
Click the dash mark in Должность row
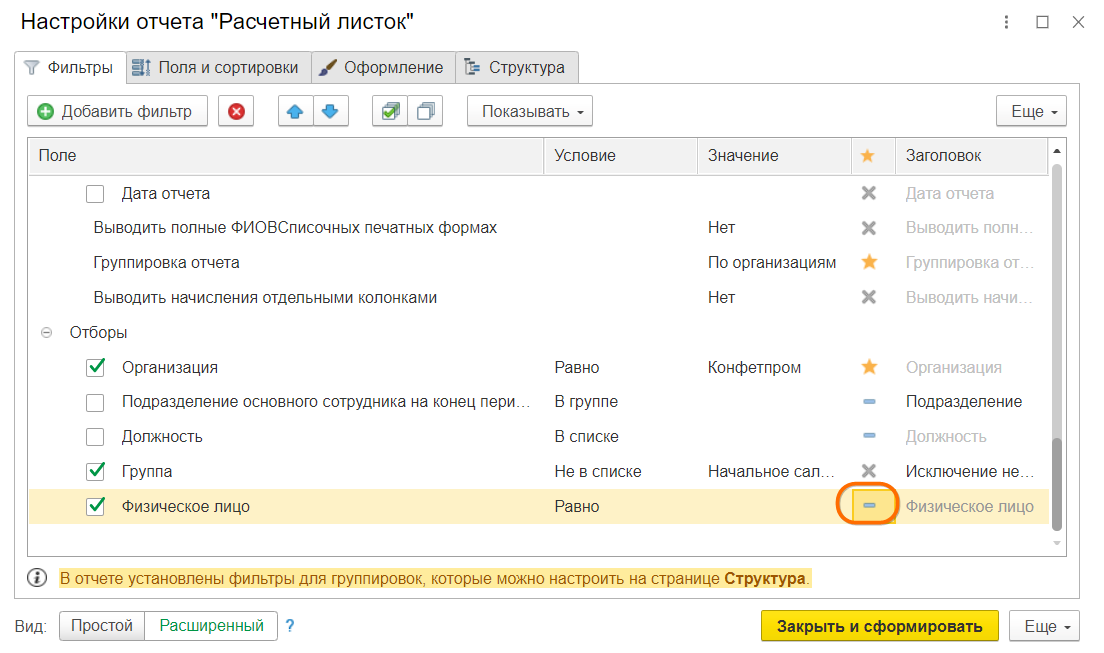(x=869, y=436)
